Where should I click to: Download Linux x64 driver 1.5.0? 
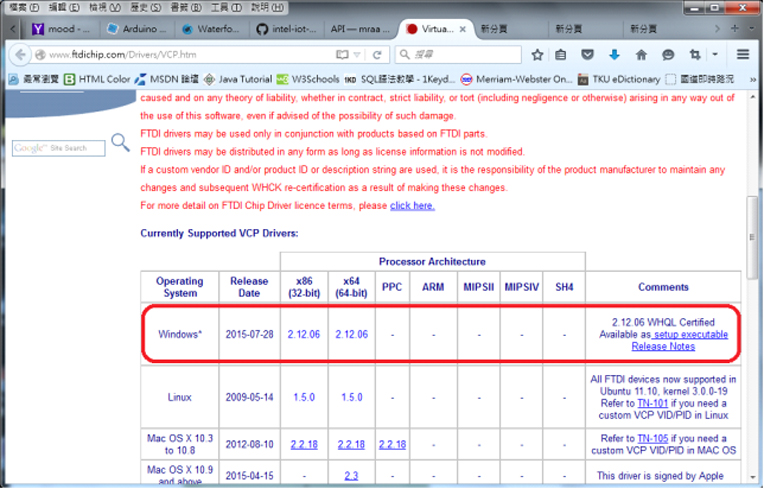(x=351, y=397)
